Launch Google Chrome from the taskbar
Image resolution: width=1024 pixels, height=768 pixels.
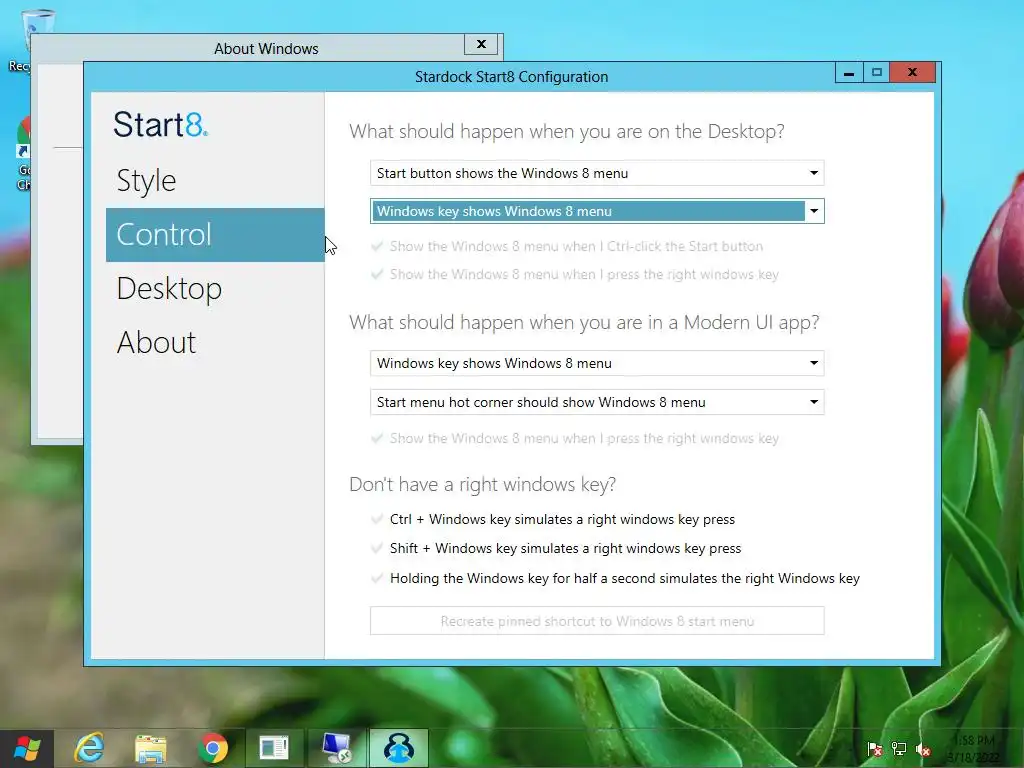(x=212, y=748)
